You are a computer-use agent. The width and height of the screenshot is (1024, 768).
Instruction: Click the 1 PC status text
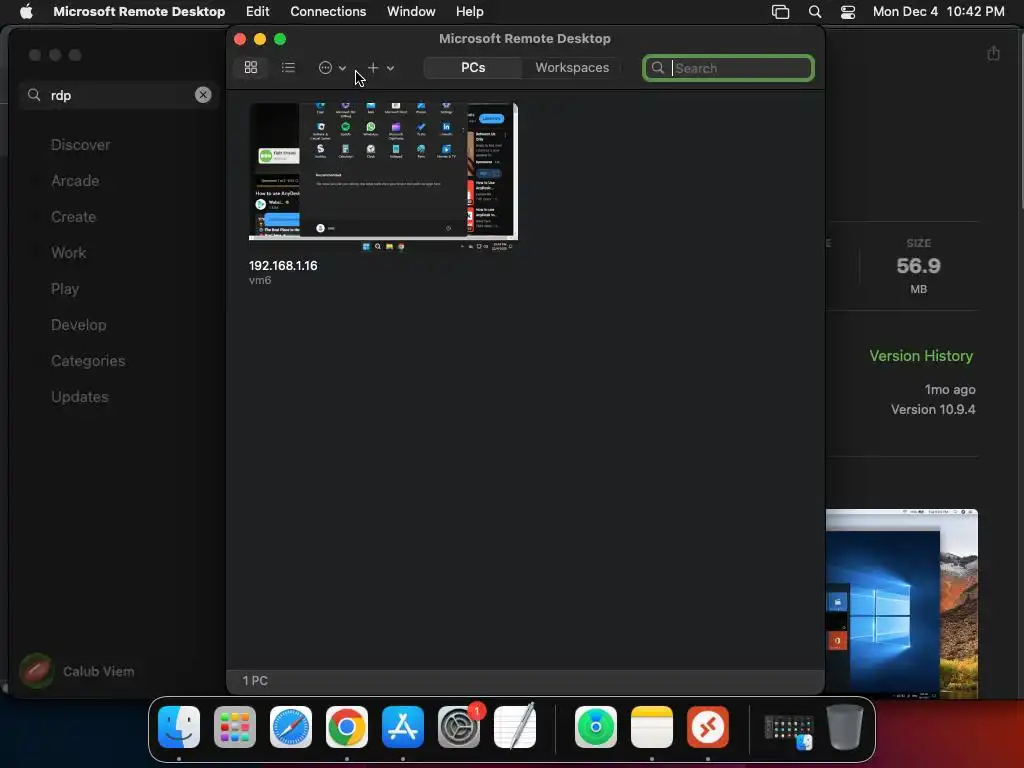(x=255, y=680)
